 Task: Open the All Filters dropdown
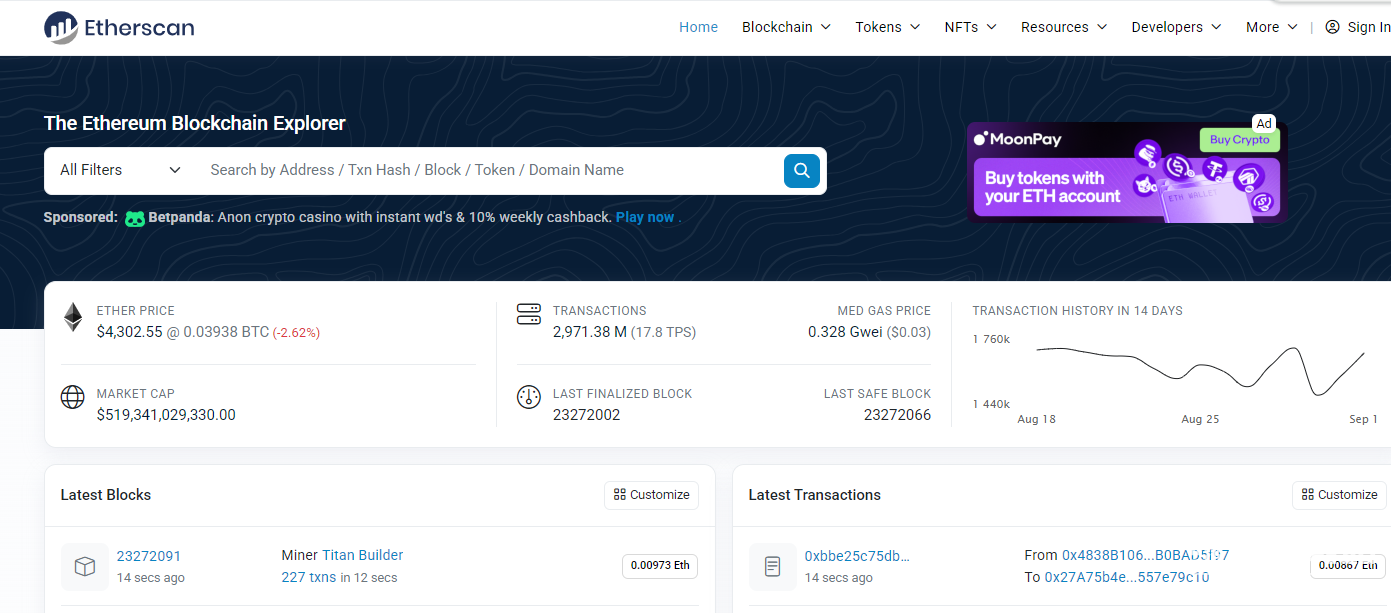(x=120, y=170)
